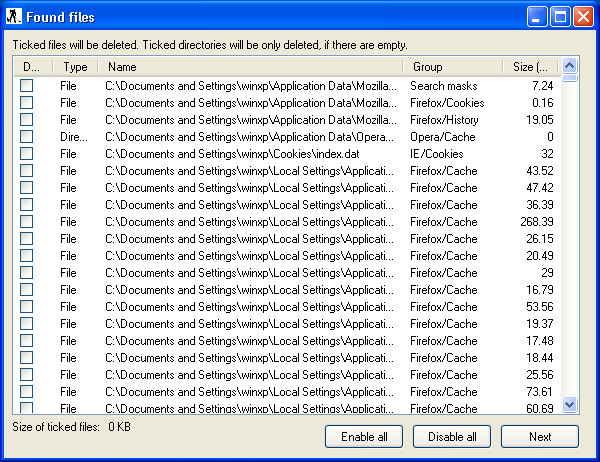Tick the checkbox for the 25.56 size row
Screen dimensions: 600x462
click(x=27, y=375)
